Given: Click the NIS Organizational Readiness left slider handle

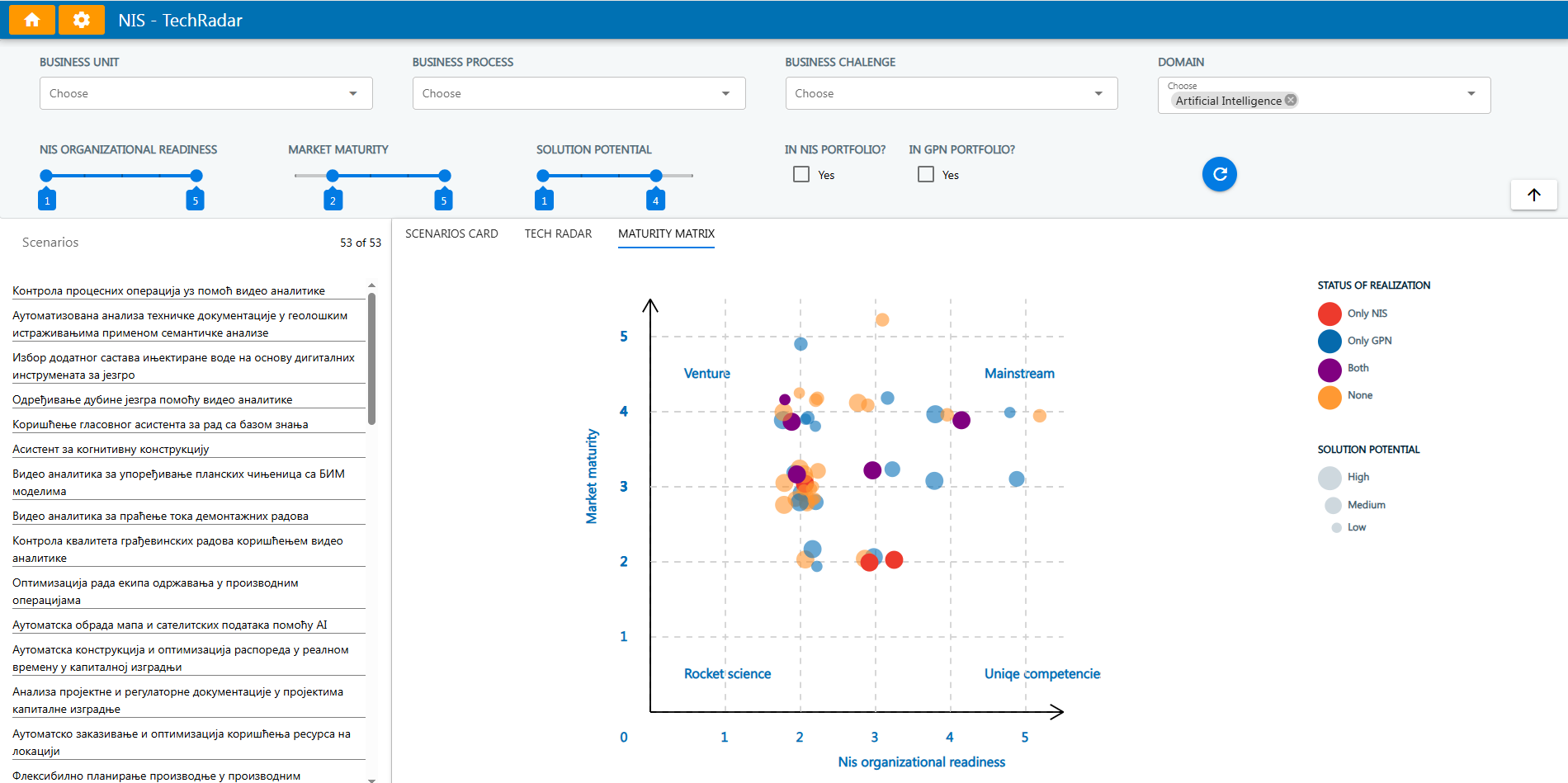Looking at the screenshot, I should 46,176.
